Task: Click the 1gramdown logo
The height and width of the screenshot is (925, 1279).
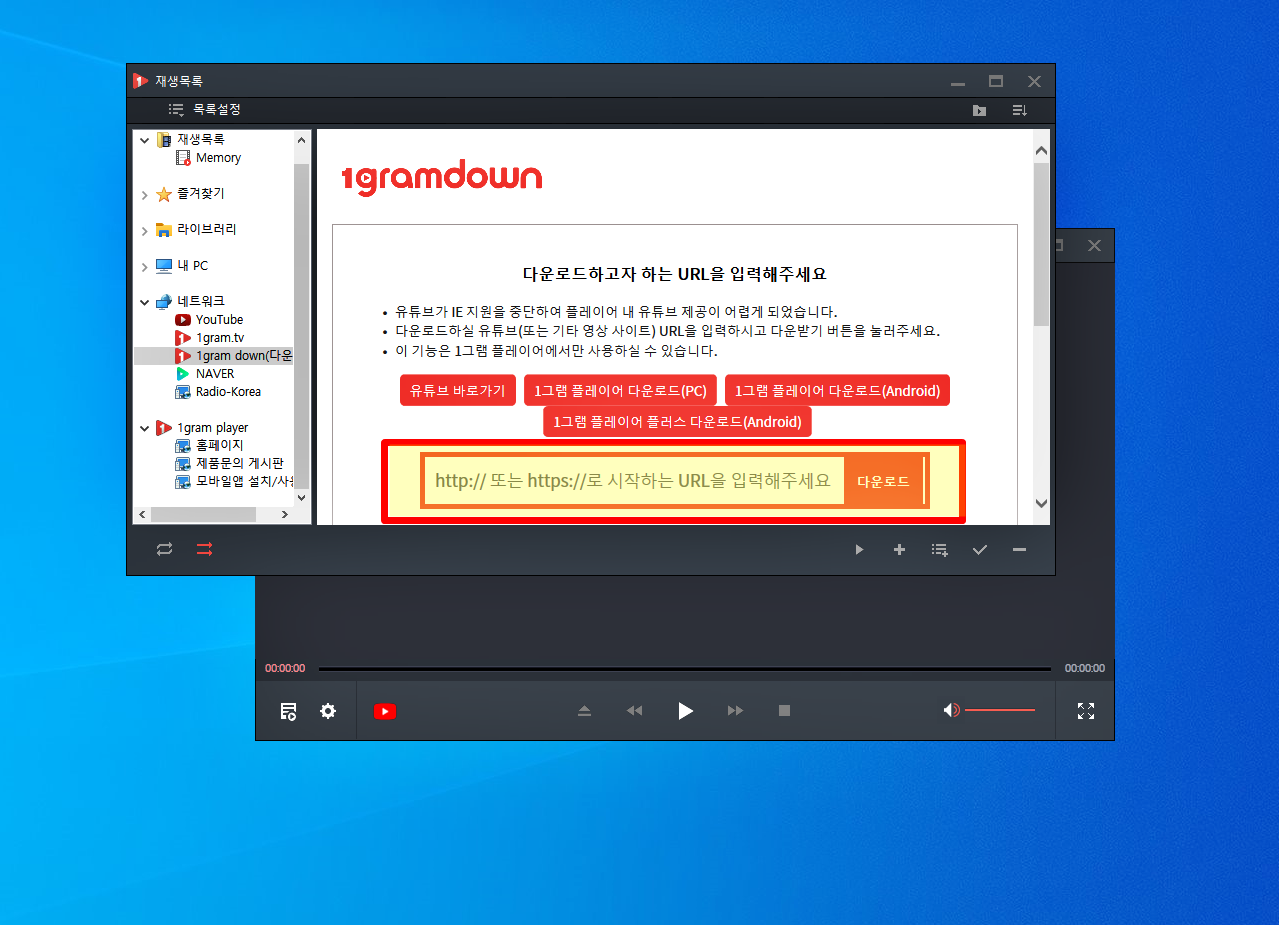Action: 441,178
